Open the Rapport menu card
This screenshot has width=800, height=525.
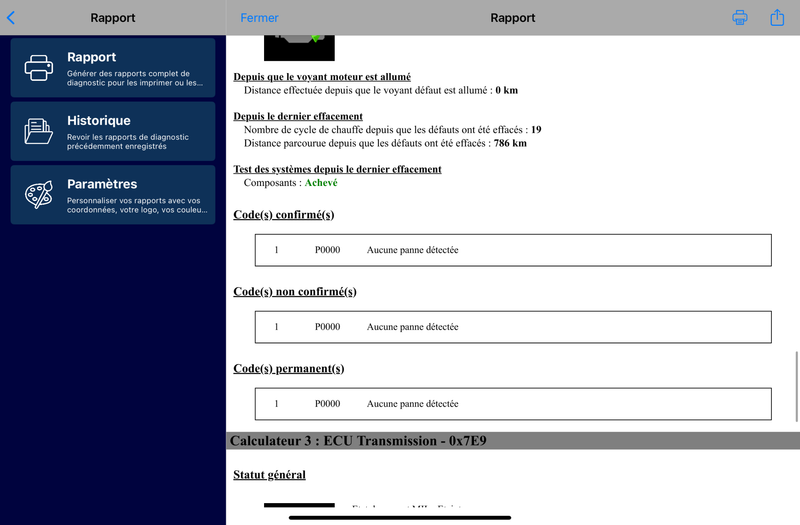[x=113, y=67]
